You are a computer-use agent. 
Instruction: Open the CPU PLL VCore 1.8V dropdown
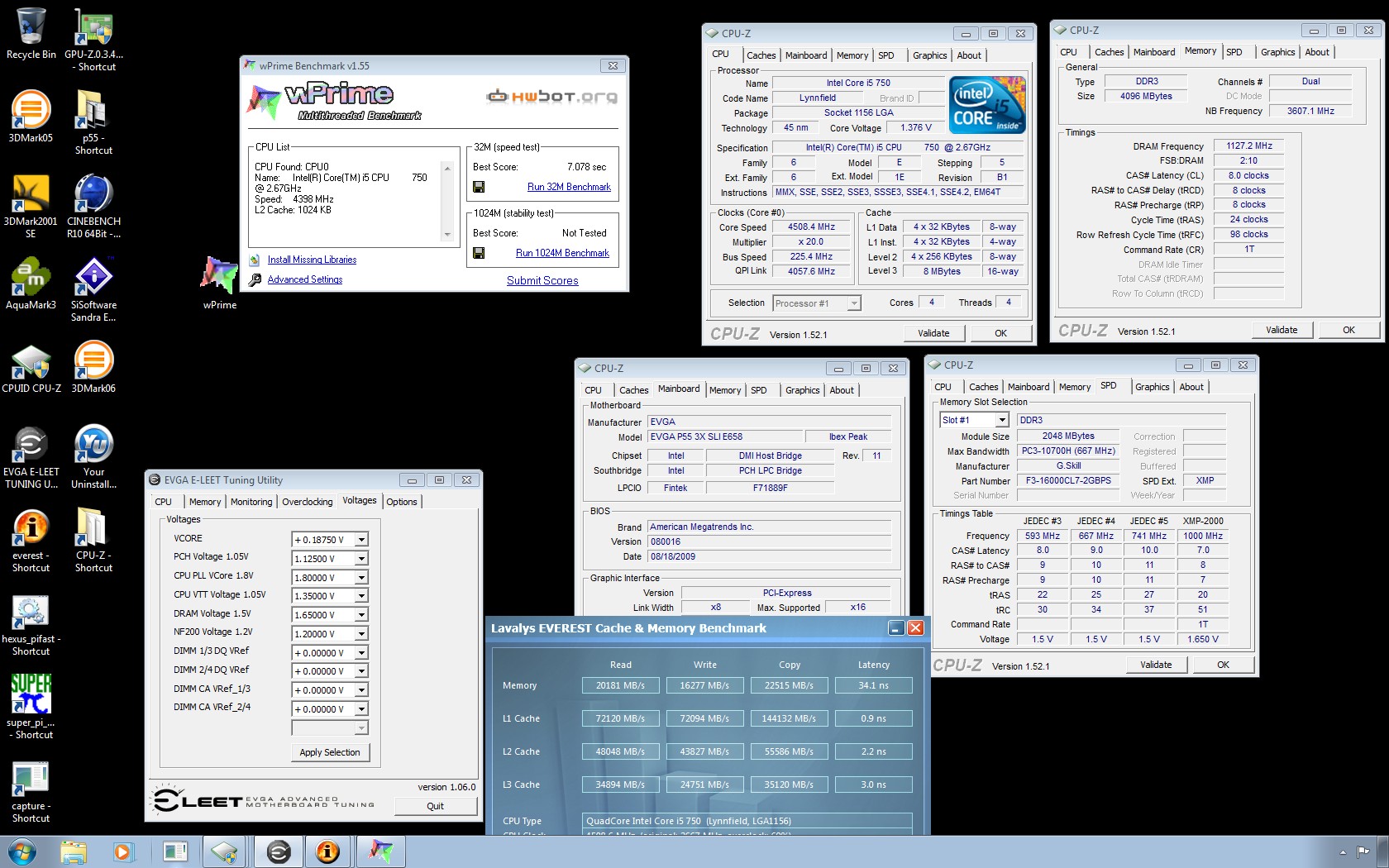pos(361,578)
